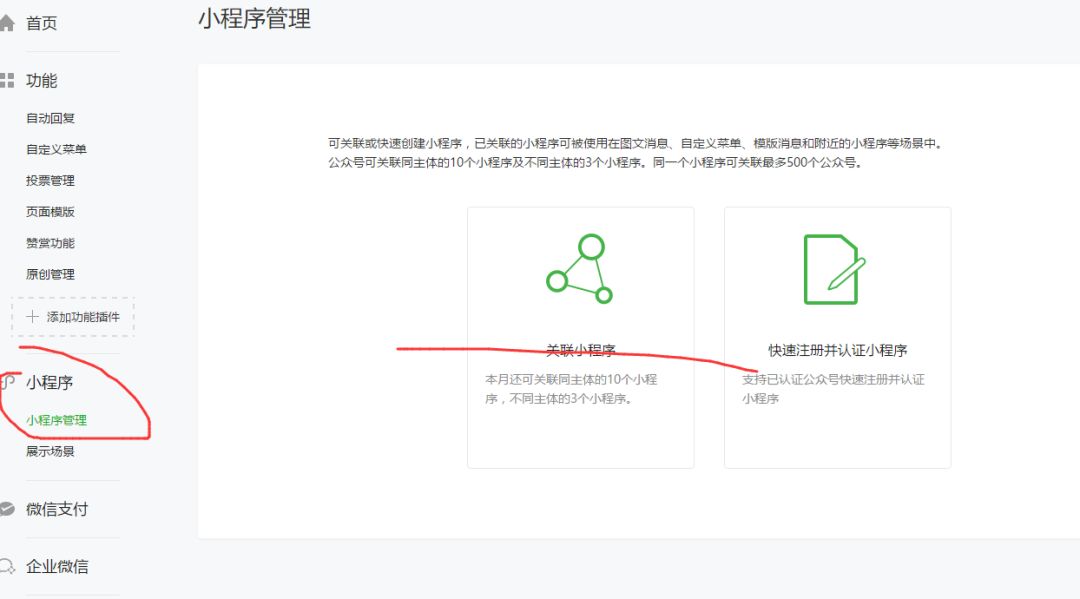This screenshot has height=599, width=1080.
Task: Select the 小程序 section heading
Action: (x=50, y=383)
